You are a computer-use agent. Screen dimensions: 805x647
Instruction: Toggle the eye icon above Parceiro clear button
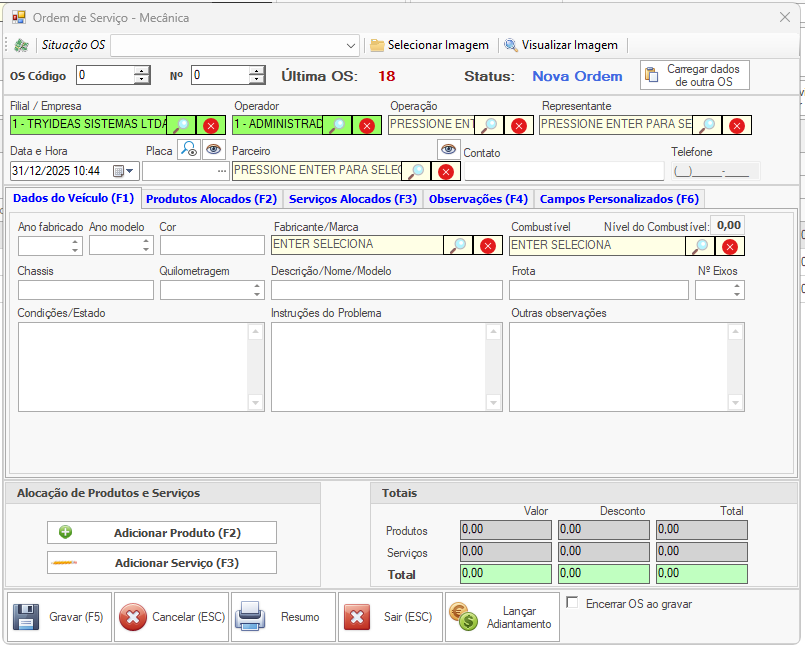[x=448, y=149]
